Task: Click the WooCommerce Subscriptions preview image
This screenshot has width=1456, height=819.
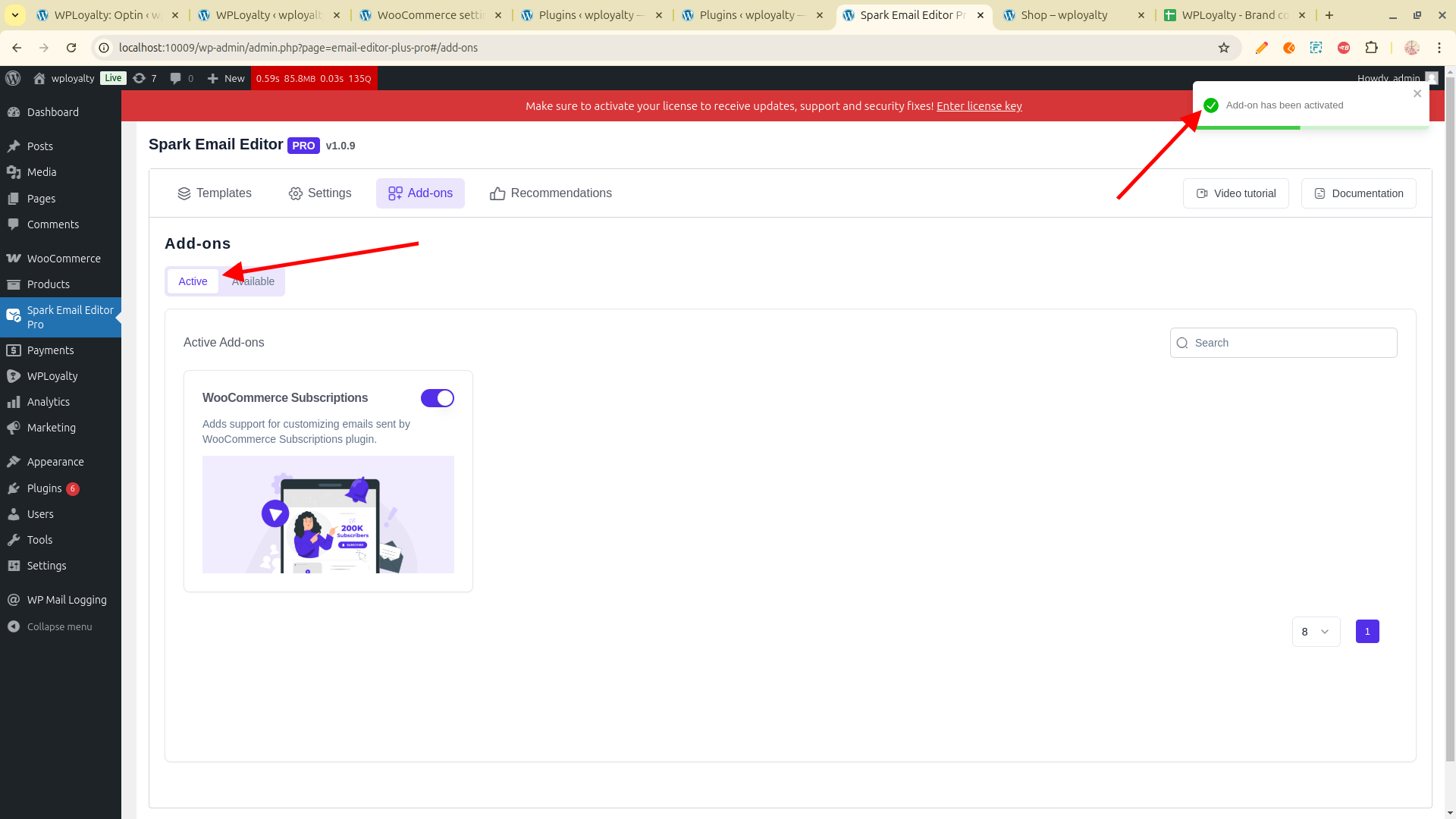Action: [328, 514]
